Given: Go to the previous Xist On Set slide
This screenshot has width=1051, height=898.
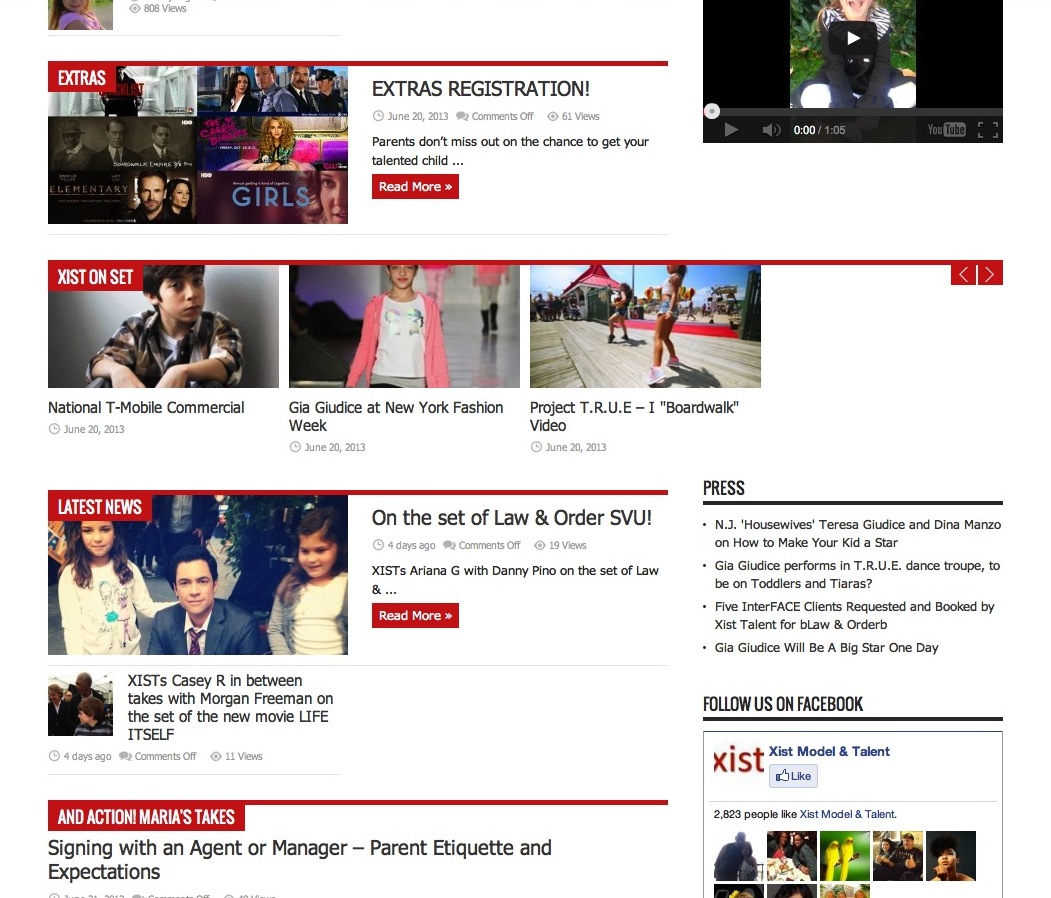Looking at the screenshot, I should click(963, 275).
